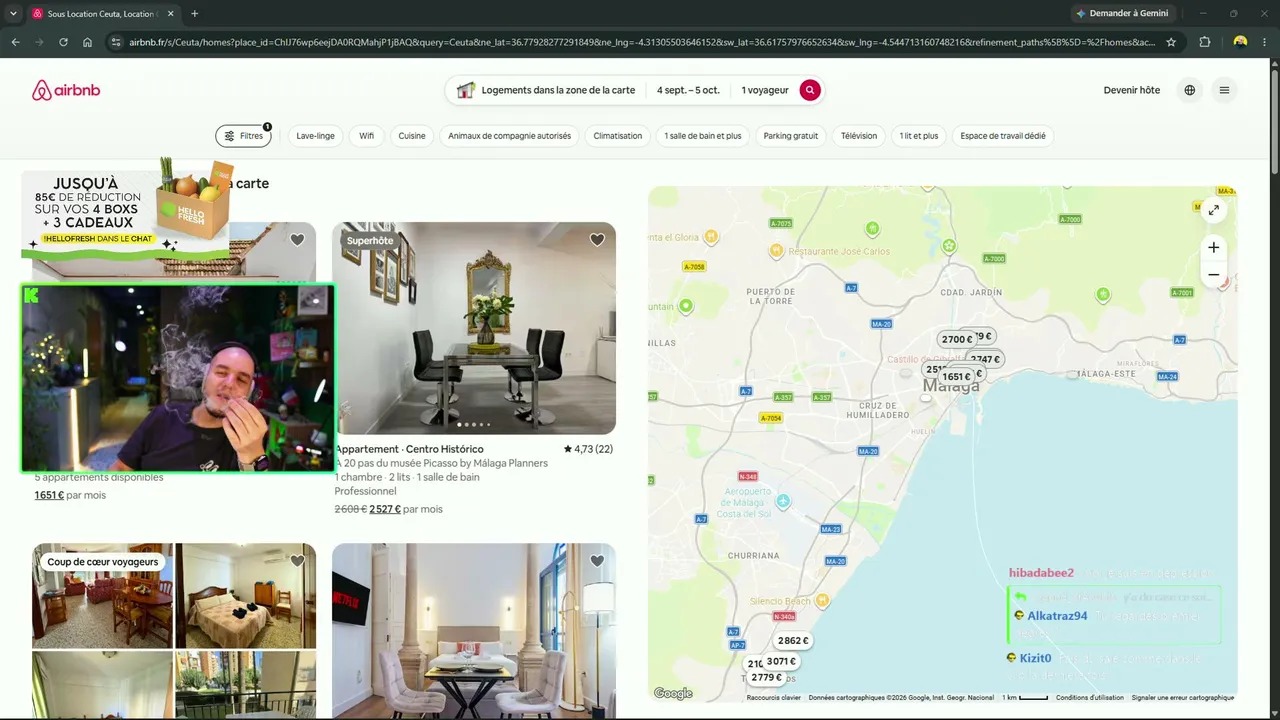This screenshot has width=1280, height=720.
Task: Edit the location field Logements dans la zone de la carte
Action: pos(546,90)
